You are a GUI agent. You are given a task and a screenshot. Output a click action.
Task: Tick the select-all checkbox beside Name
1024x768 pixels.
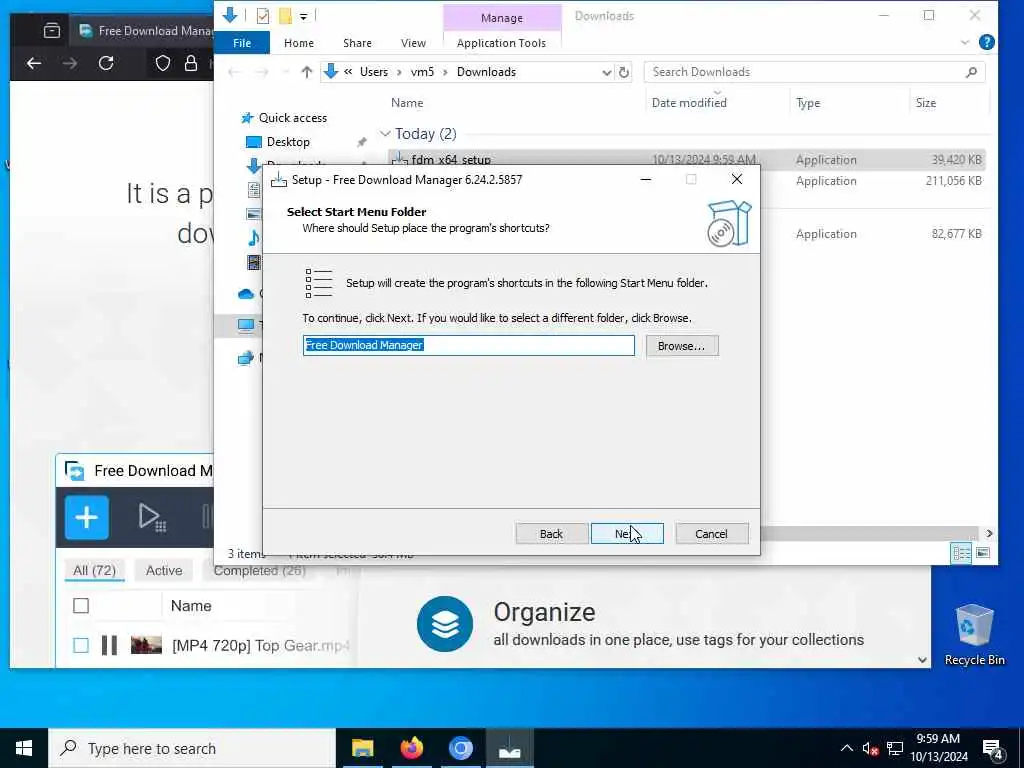81,606
